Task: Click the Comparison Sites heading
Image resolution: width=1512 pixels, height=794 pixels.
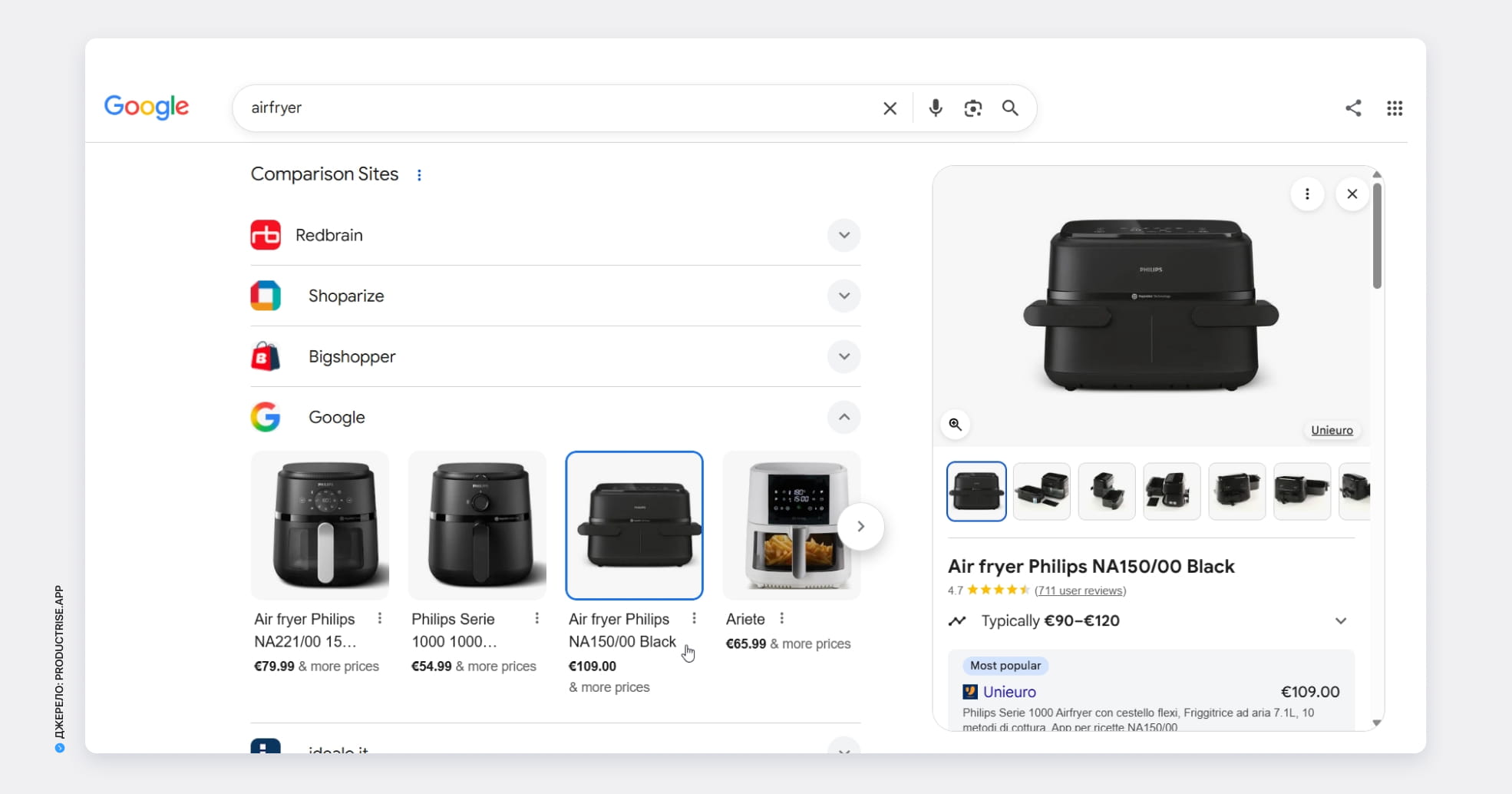Action: click(325, 174)
